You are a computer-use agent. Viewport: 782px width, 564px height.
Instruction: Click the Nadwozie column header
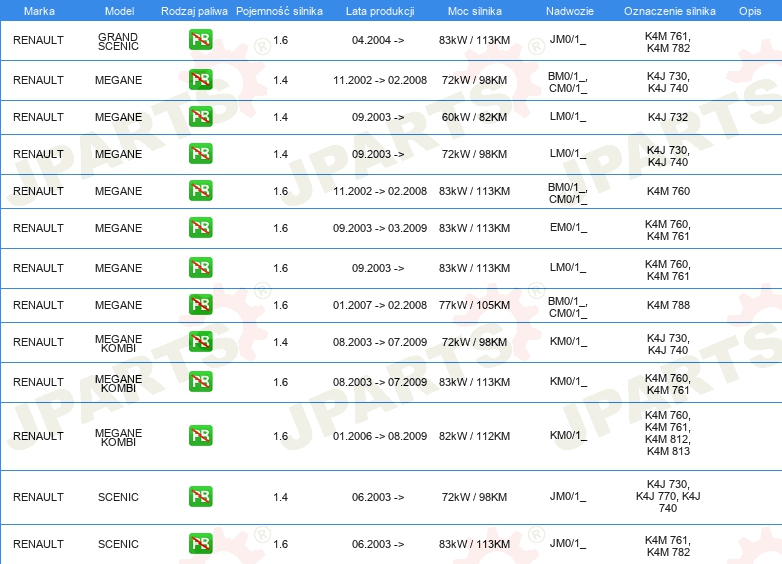click(x=570, y=11)
